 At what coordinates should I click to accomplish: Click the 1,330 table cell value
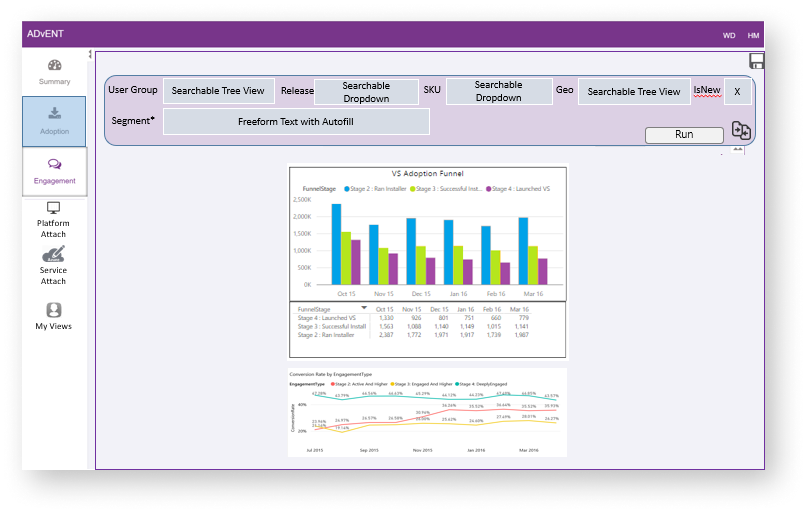click(x=386, y=318)
